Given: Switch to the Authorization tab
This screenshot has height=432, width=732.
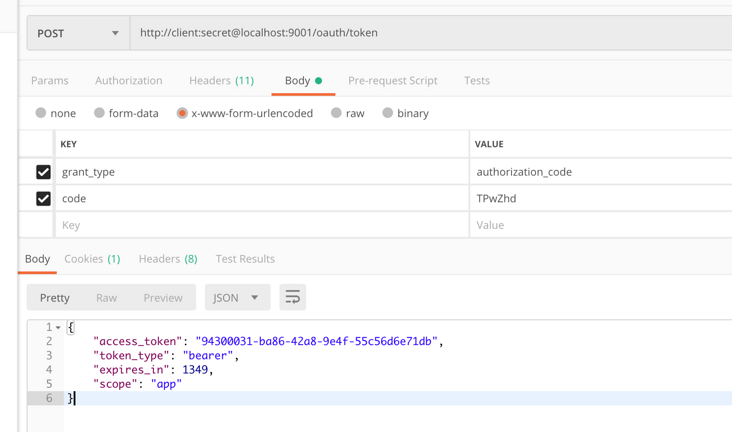Looking at the screenshot, I should 128,80.
